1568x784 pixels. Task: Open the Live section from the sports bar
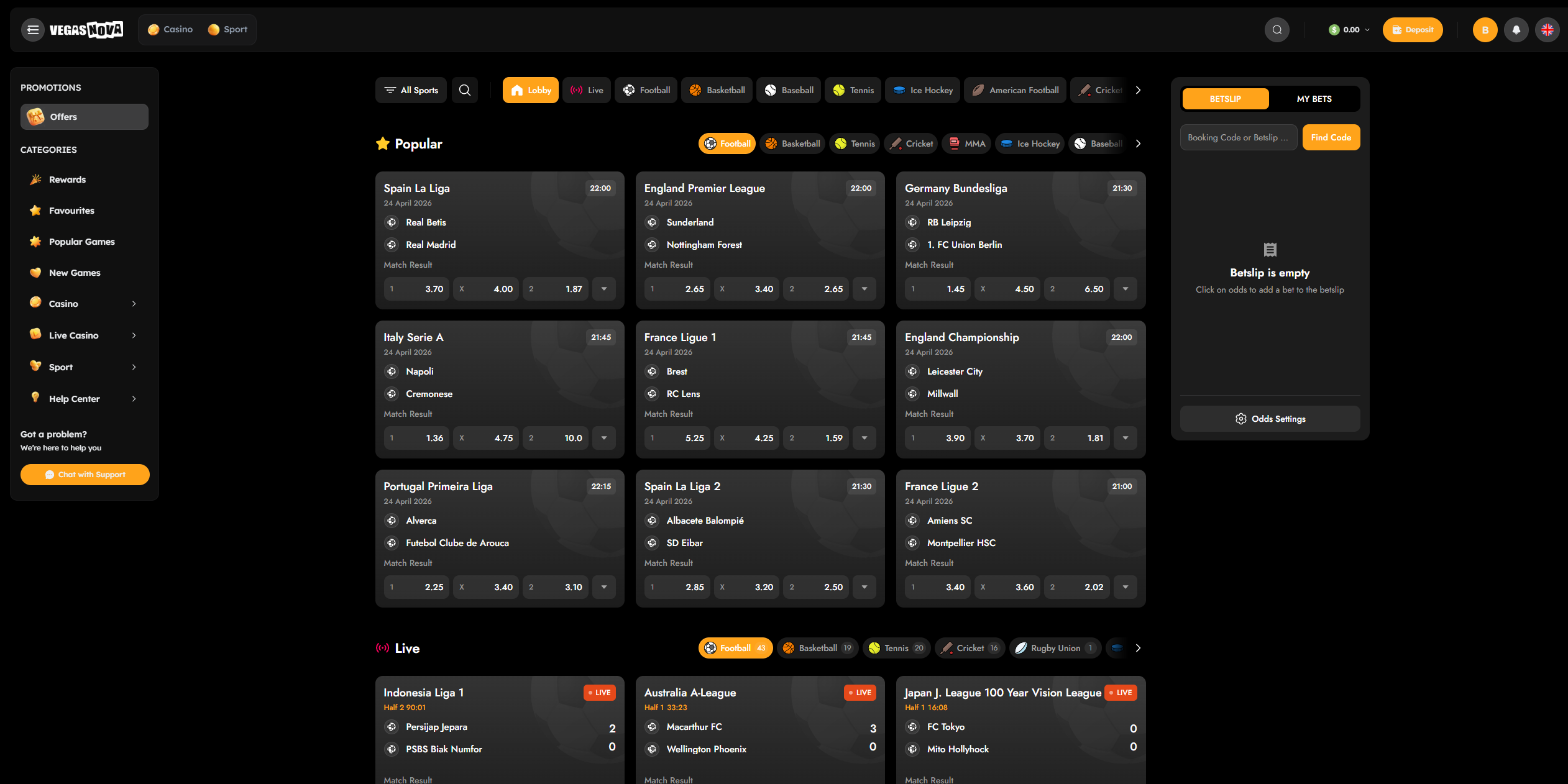click(x=586, y=90)
